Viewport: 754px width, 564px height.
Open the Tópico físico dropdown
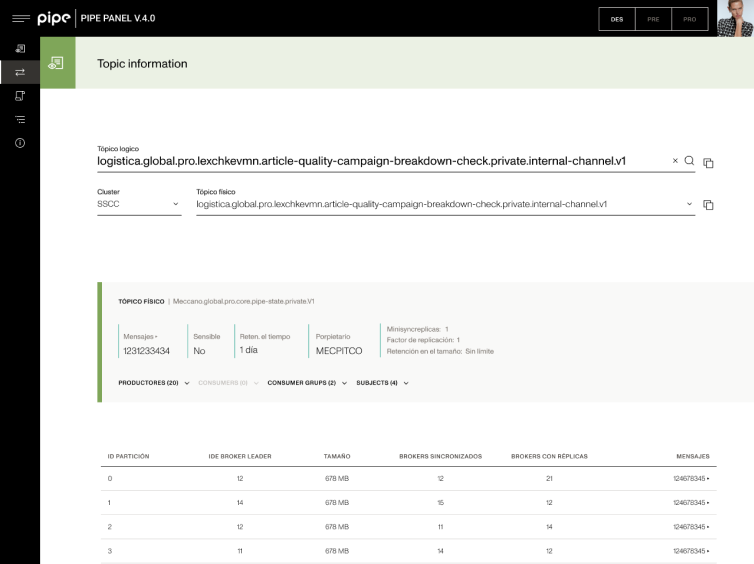coord(445,204)
